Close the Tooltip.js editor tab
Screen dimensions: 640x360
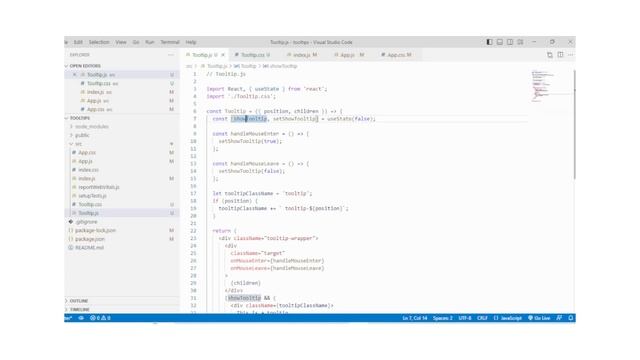pos(223,55)
